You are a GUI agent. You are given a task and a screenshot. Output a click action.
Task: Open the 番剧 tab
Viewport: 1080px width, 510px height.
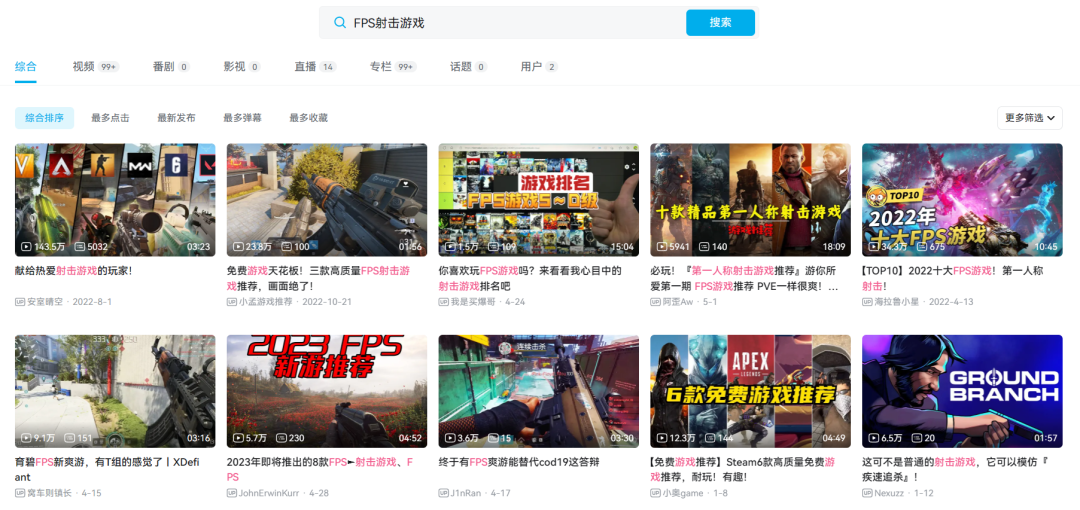(x=171, y=67)
